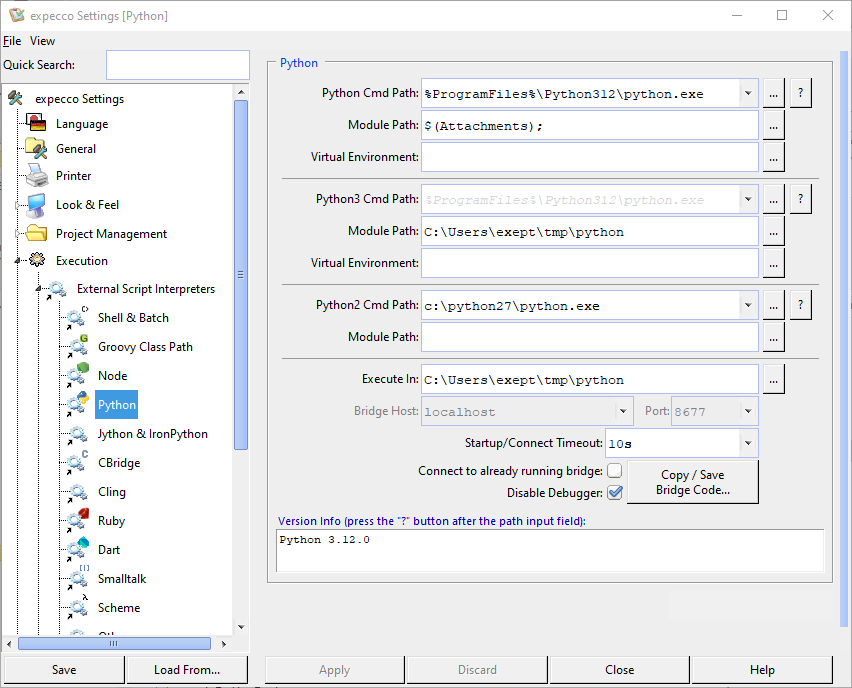Select the Look & Feel monitor icon

[37, 205]
